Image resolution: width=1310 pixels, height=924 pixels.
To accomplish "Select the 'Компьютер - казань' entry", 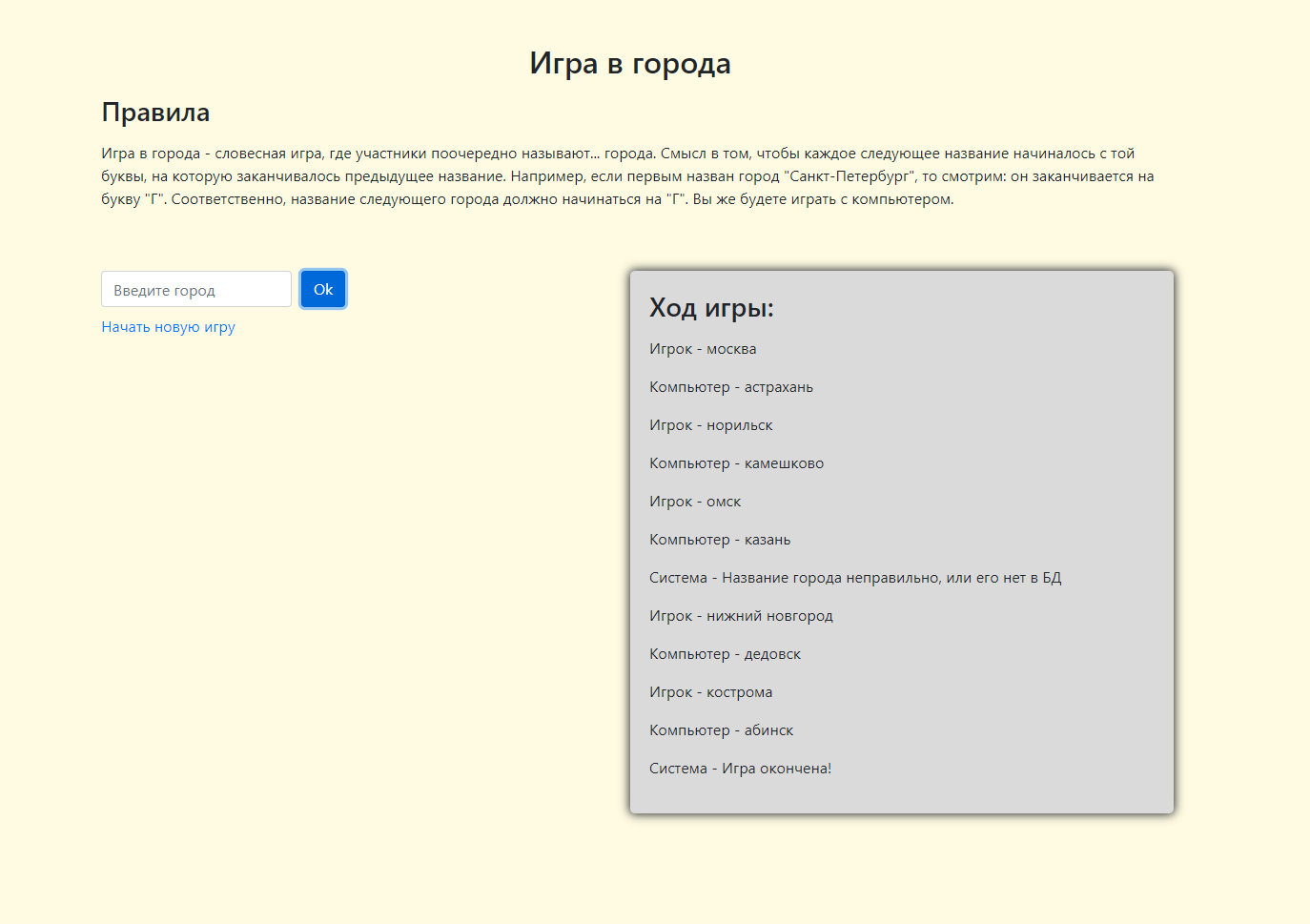I will (x=720, y=540).
